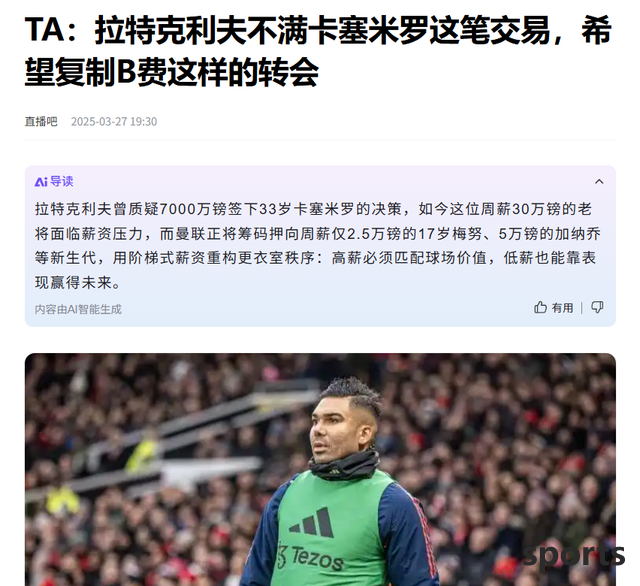Click the thumbs-down icon in AI summary

click(597, 307)
